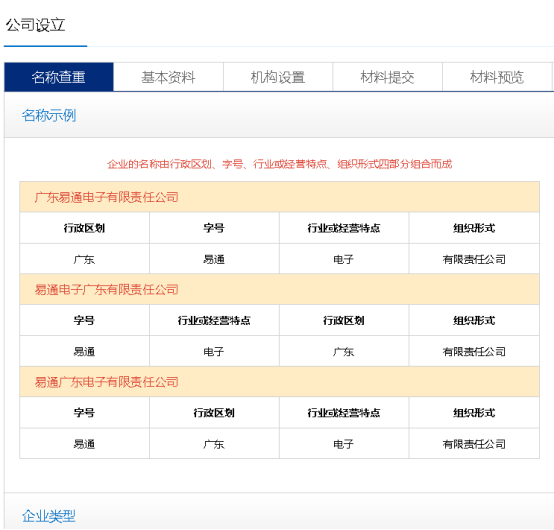Click 字号 header under 广东易通电子有限责任公司
Screen dimensions: 554x530
(214, 228)
